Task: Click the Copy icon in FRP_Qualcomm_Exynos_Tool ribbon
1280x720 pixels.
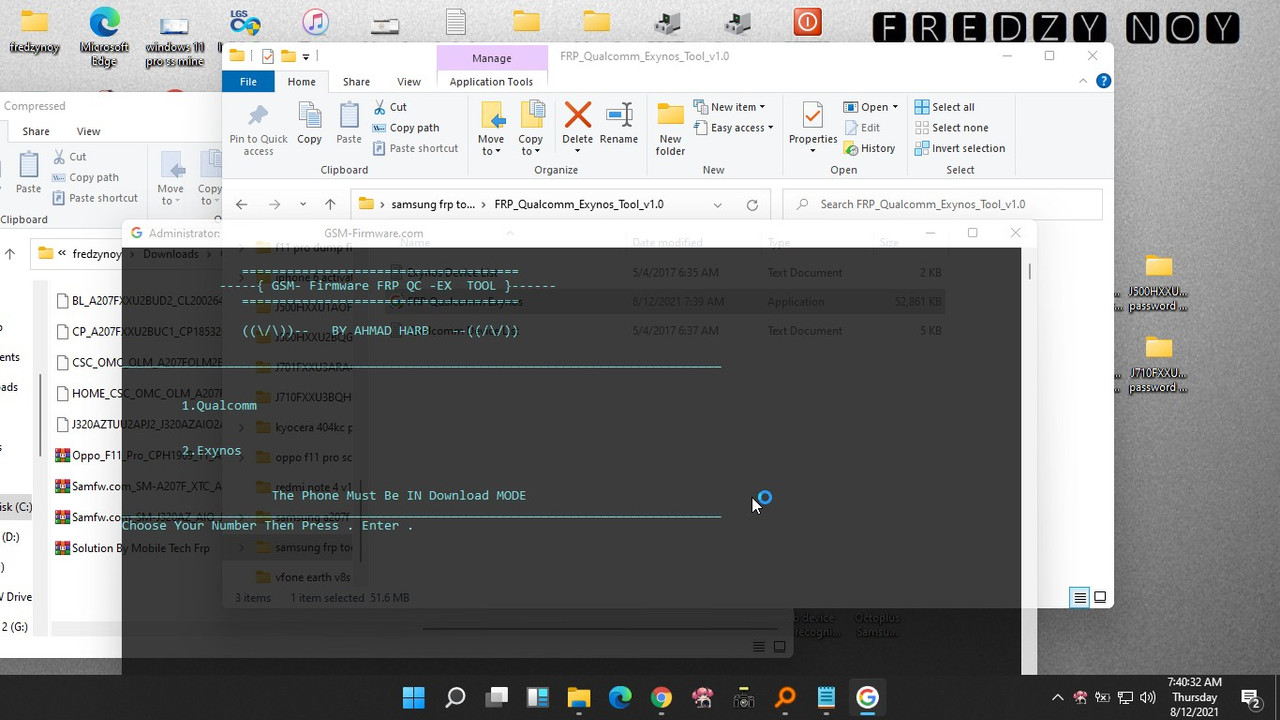Action: (x=310, y=124)
